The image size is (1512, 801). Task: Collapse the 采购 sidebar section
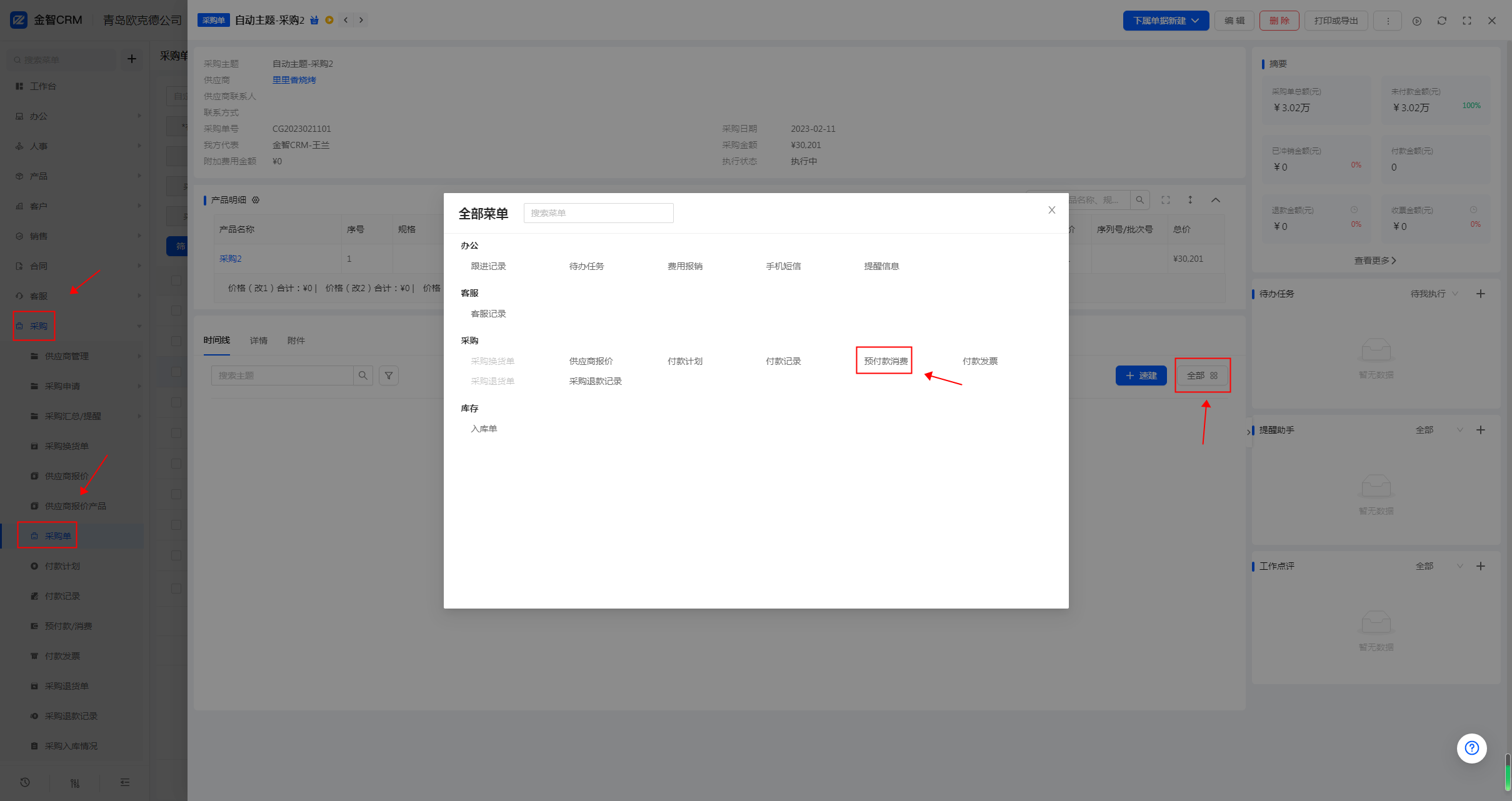[74, 326]
